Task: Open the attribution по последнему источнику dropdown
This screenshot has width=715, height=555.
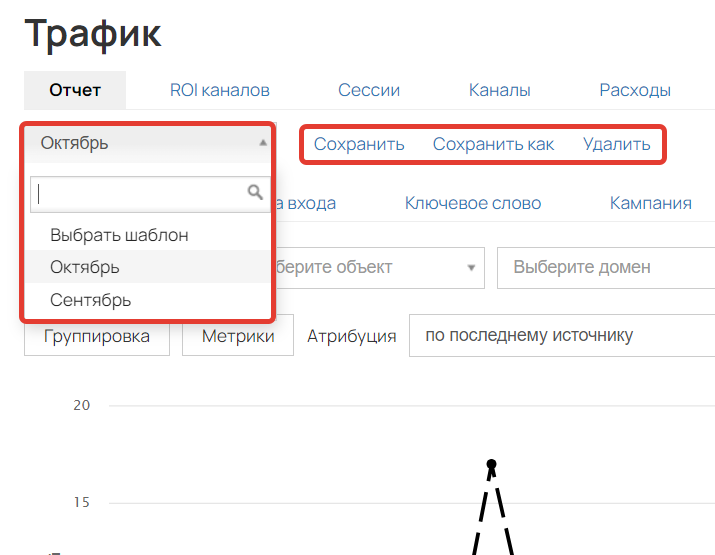Action: pyautogui.click(x=562, y=335)
